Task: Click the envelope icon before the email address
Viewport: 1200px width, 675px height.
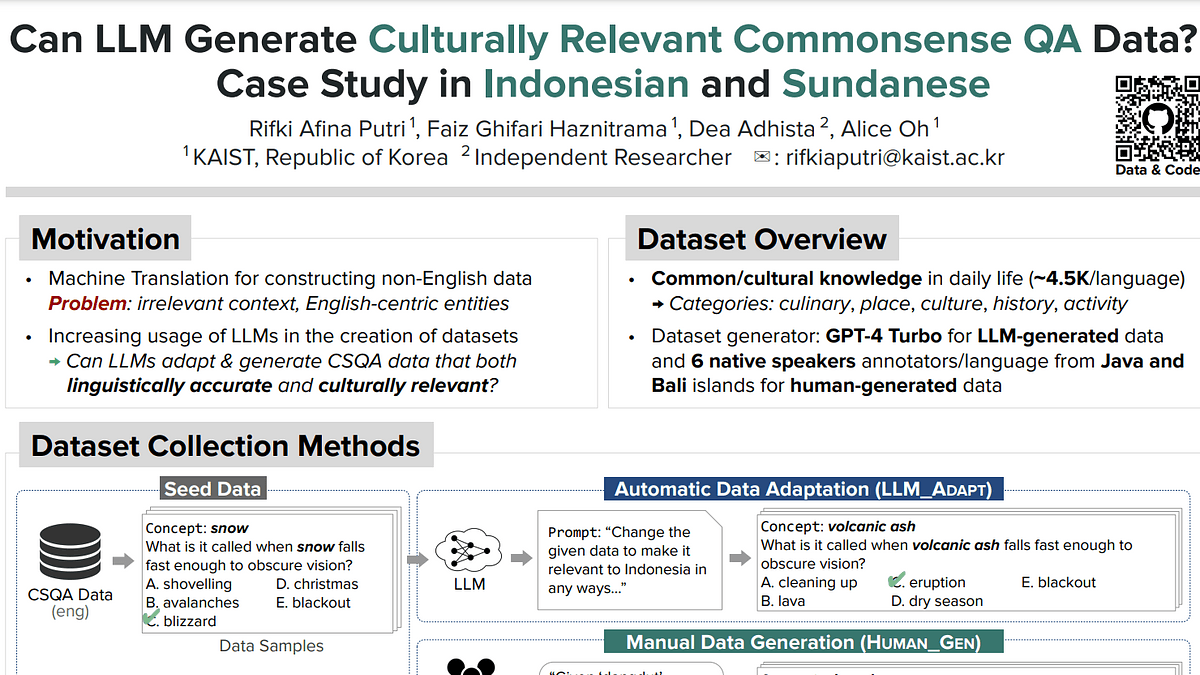Action: point(763,157)
